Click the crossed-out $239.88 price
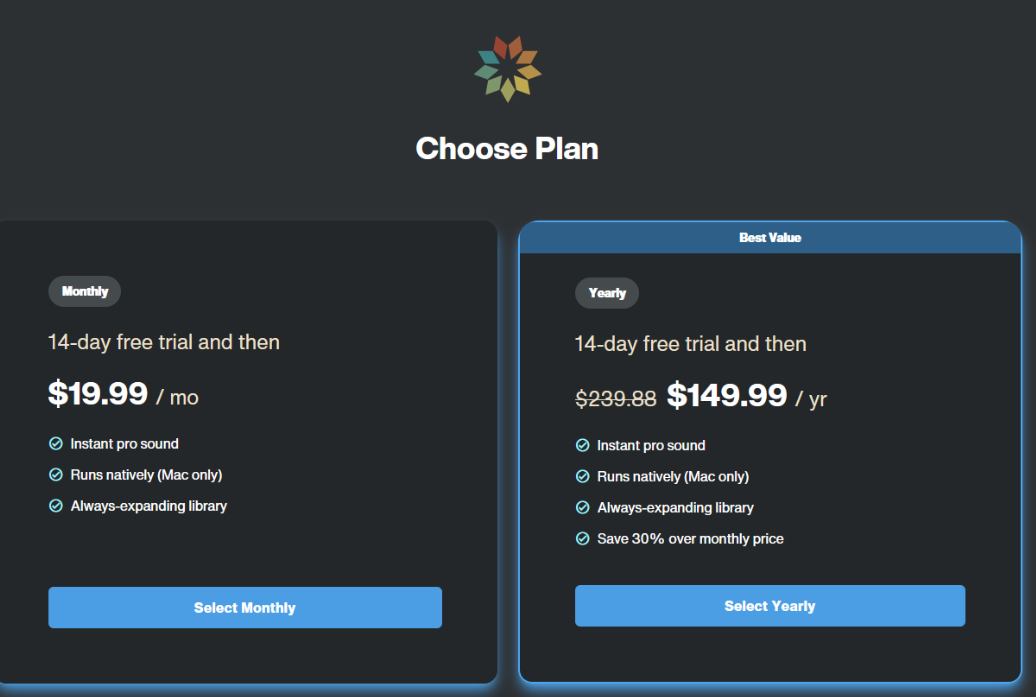Viewport: 1036px width, 697px height. [616, 398]
